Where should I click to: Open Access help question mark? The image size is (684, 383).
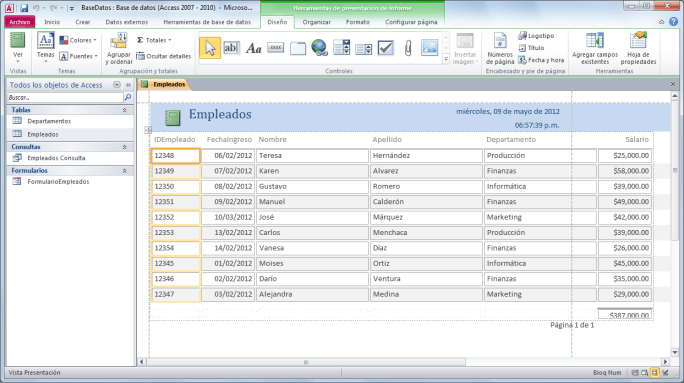coord(674,21)
